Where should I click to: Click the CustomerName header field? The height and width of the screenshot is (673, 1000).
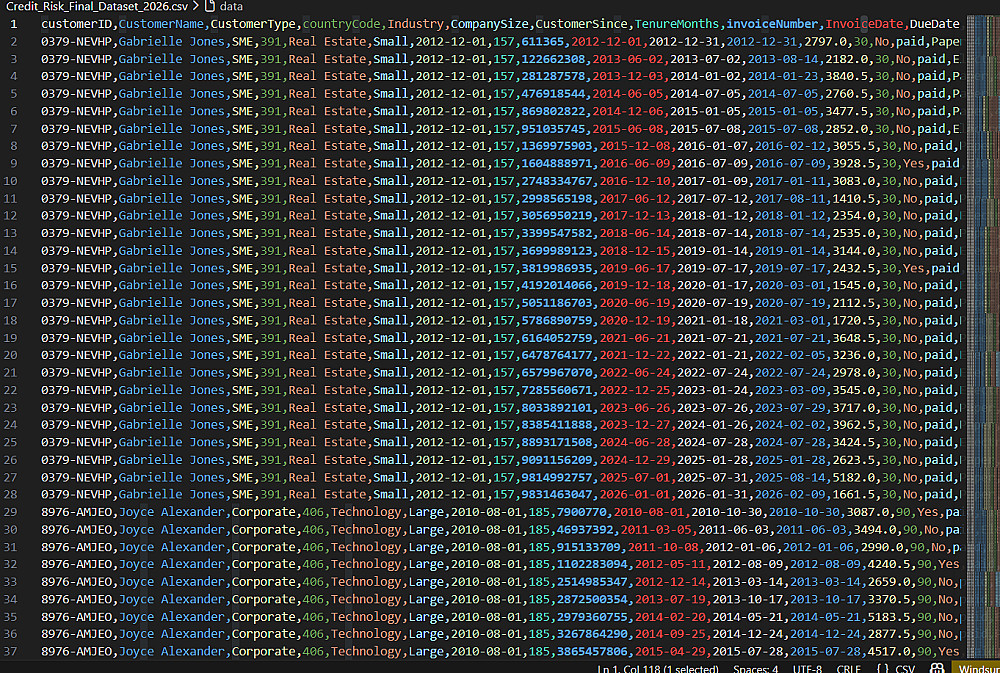click(x=161, y=24)
